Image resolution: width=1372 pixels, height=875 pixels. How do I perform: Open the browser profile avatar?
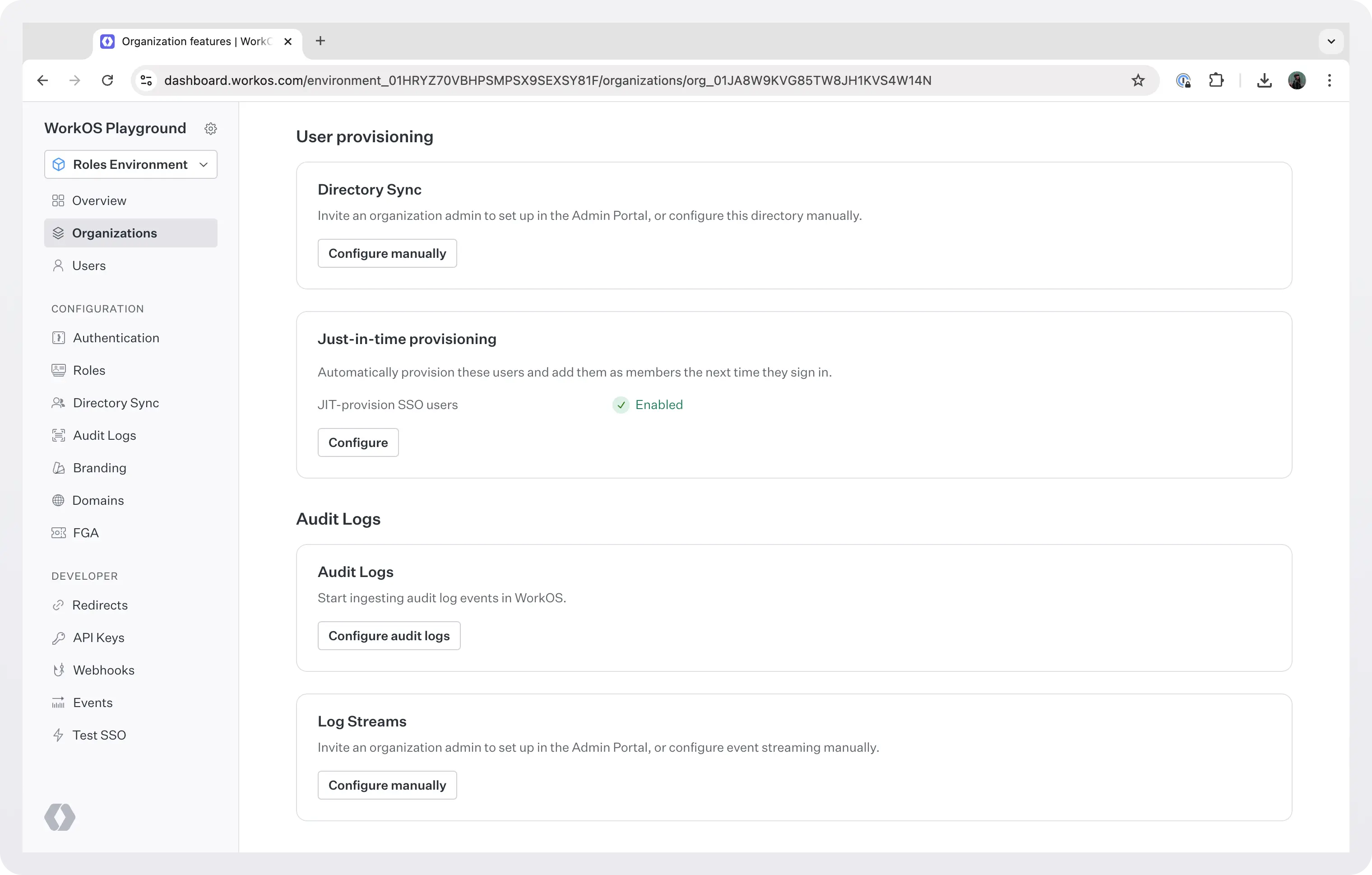click(1297, 80)
